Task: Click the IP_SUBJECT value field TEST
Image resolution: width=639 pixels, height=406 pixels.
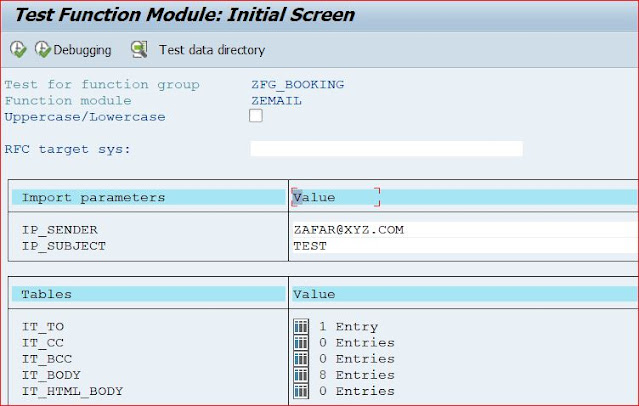Action: click(465, 246)
